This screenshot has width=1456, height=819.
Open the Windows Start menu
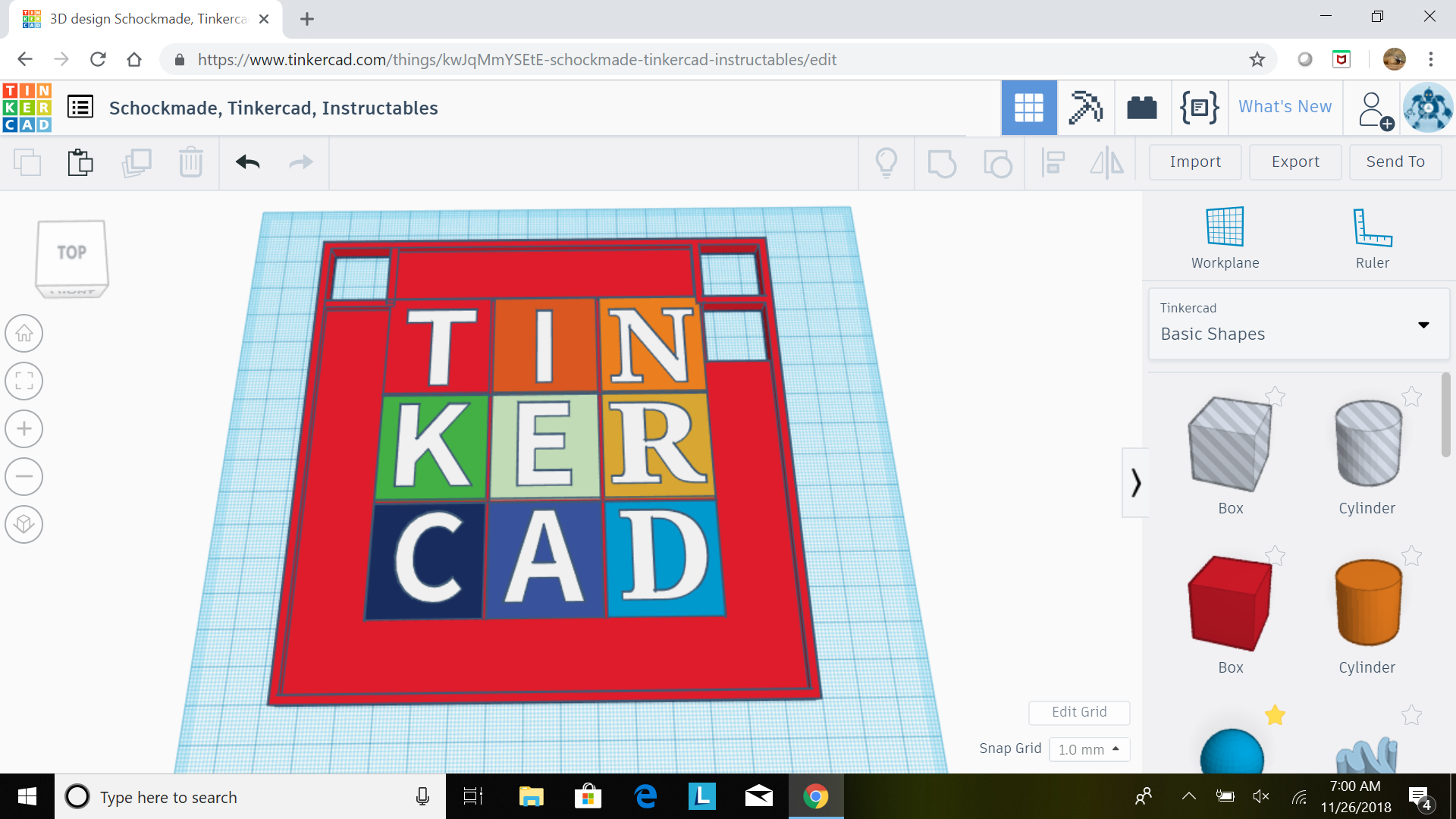tap(27, 796)
